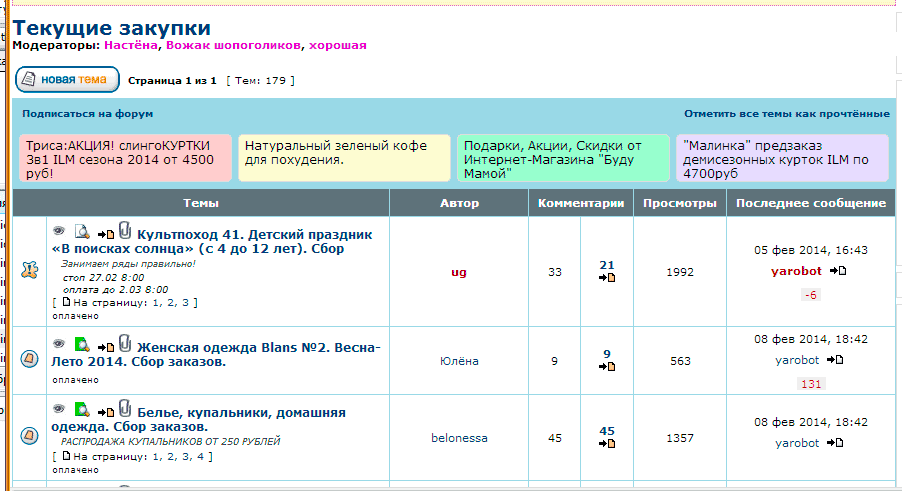
Task: Mark all topics read via "Отметить все темы как прочтённые"
Action: pos(786,114)
